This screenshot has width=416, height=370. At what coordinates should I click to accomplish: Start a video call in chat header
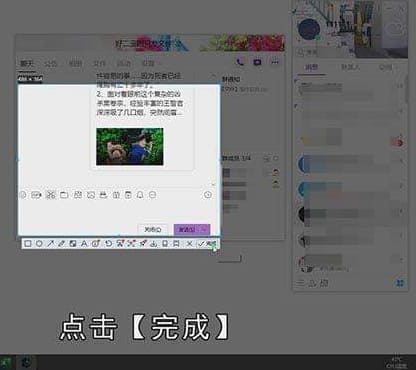[x=257, y=62]
